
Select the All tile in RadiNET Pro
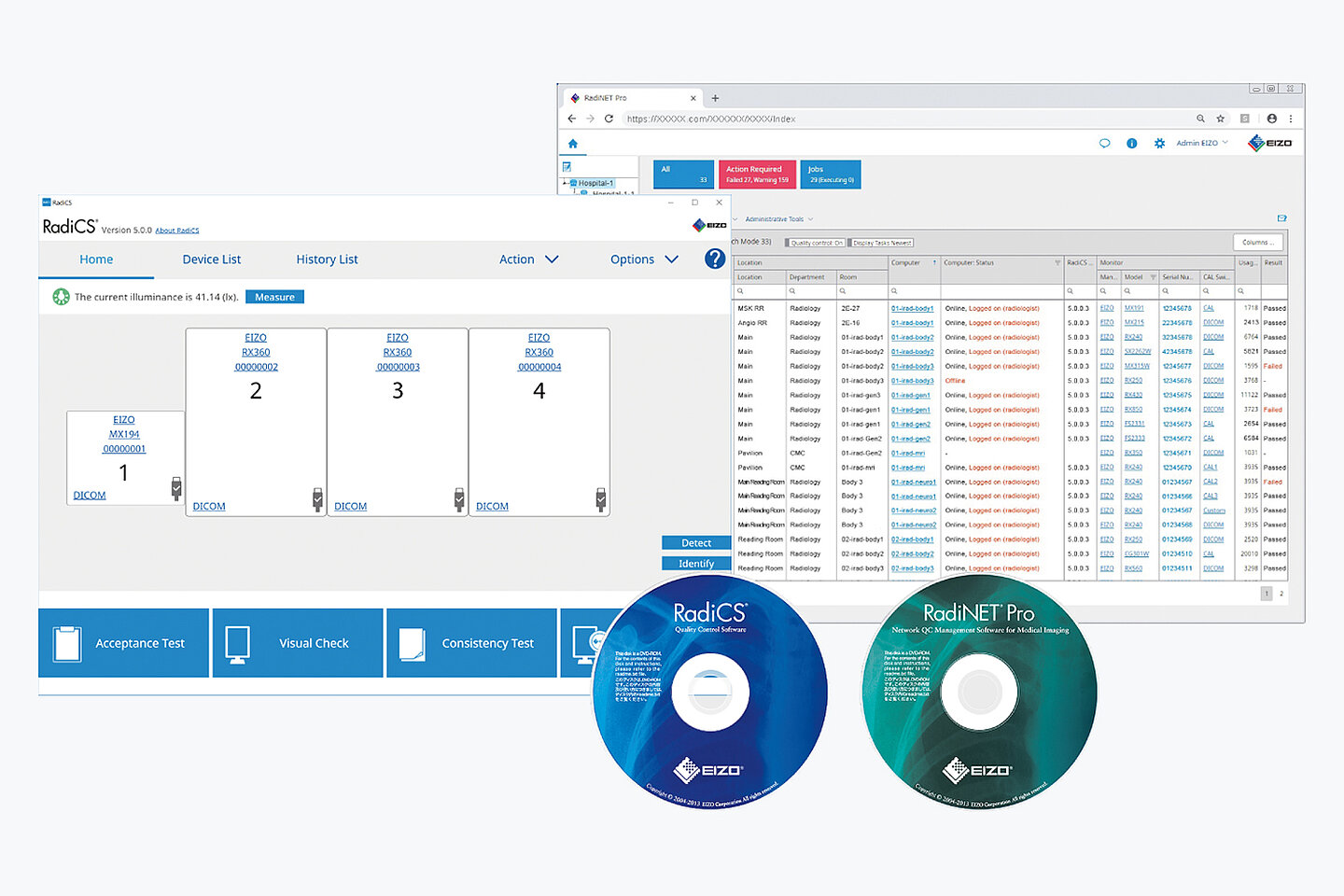(x=683, y=175)
